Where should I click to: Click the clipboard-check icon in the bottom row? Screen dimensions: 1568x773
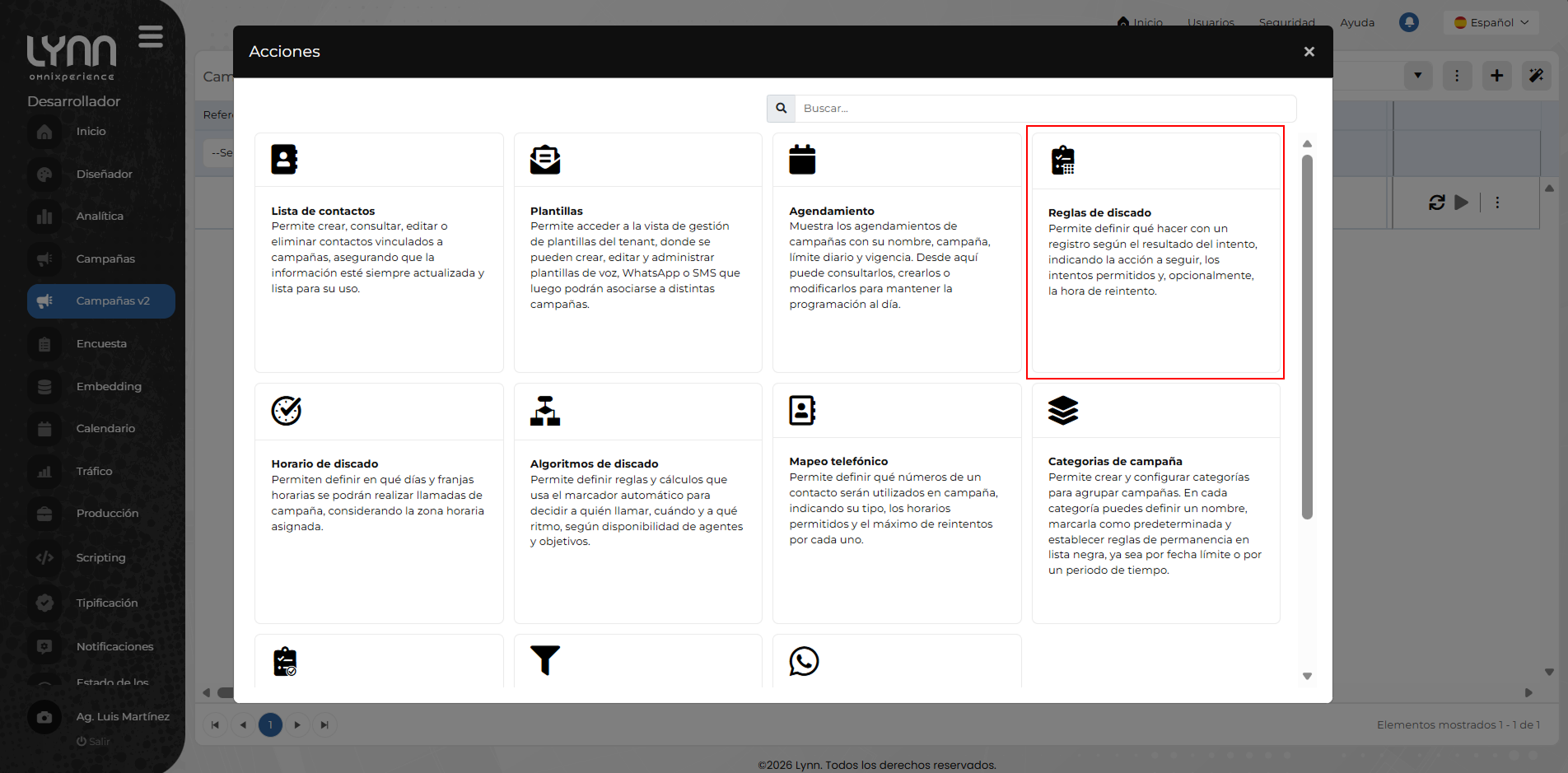pos(285,661)
